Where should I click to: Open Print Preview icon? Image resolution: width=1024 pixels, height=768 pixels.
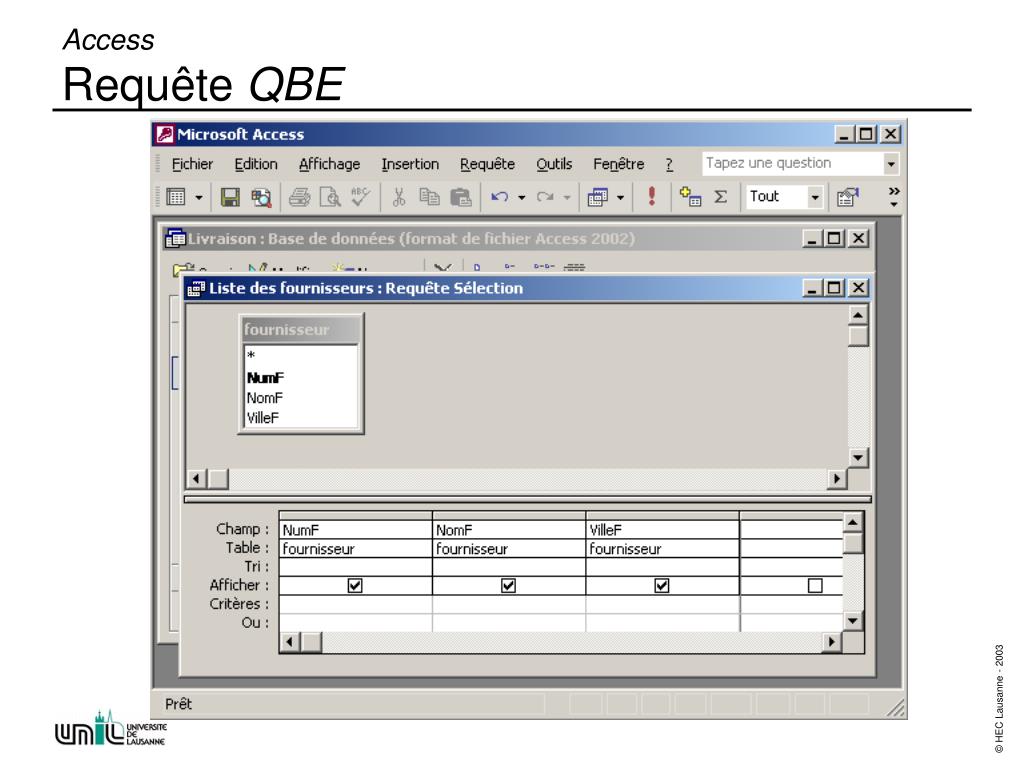330,197
